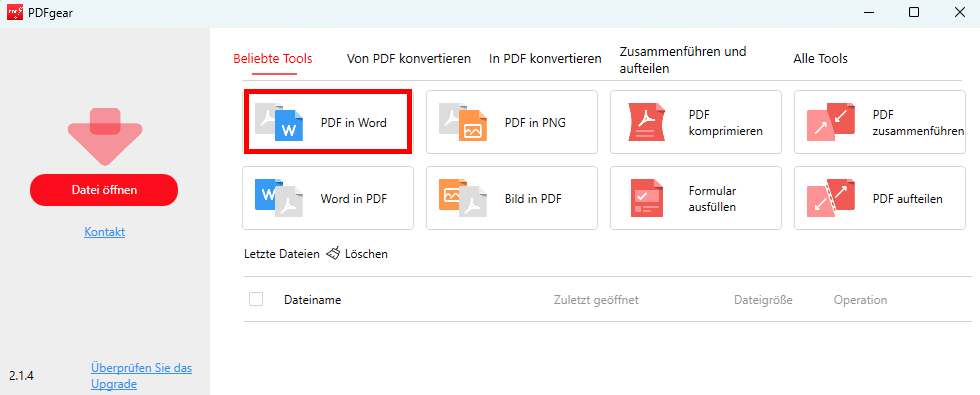The image size is (980, 395).
Task: Click the Dateiname column header
Action: pos(312,300)
